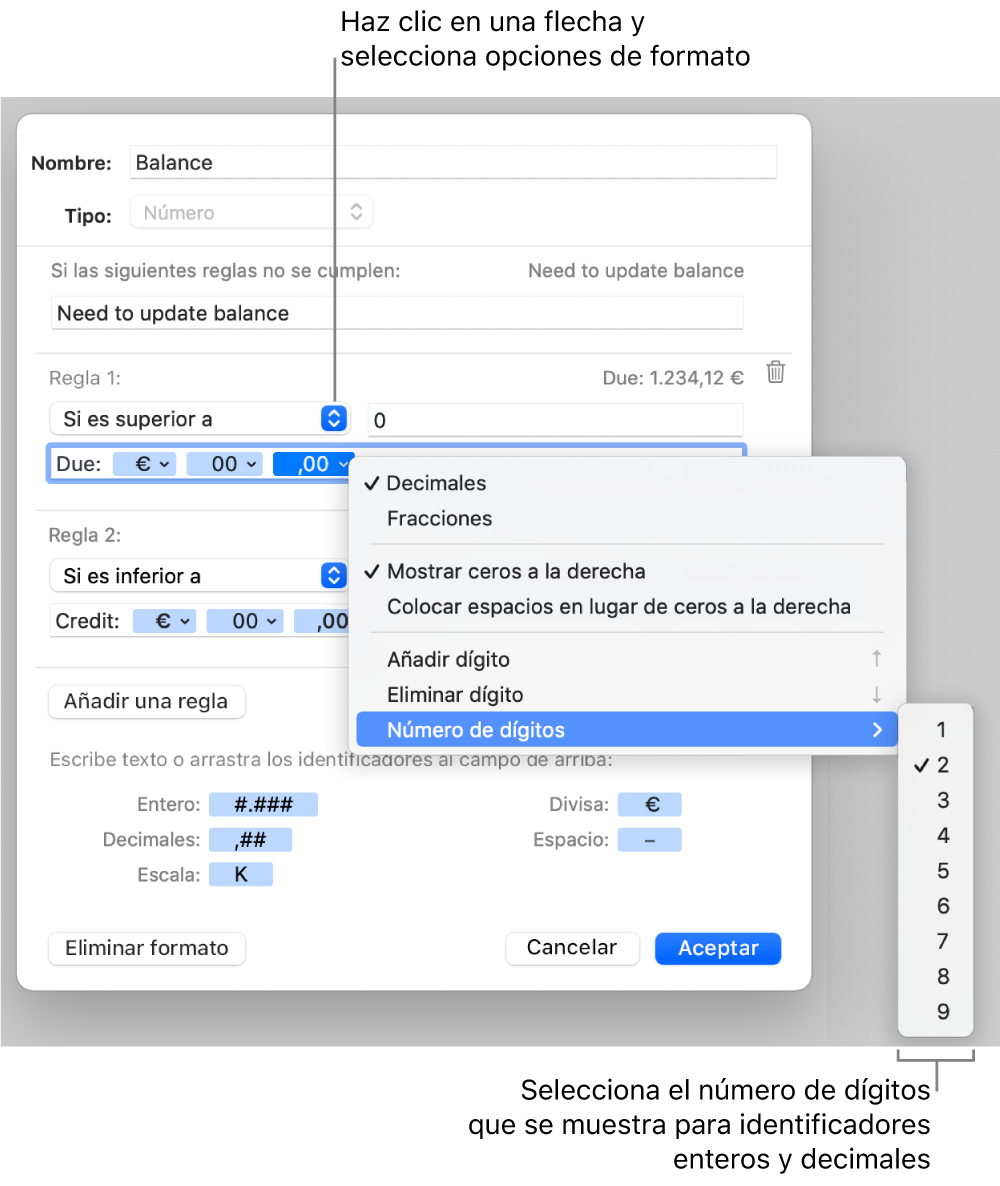Viewport: 1000px width, 1186px height.
Task: Click the Due: format field
Action: (397, 464)
